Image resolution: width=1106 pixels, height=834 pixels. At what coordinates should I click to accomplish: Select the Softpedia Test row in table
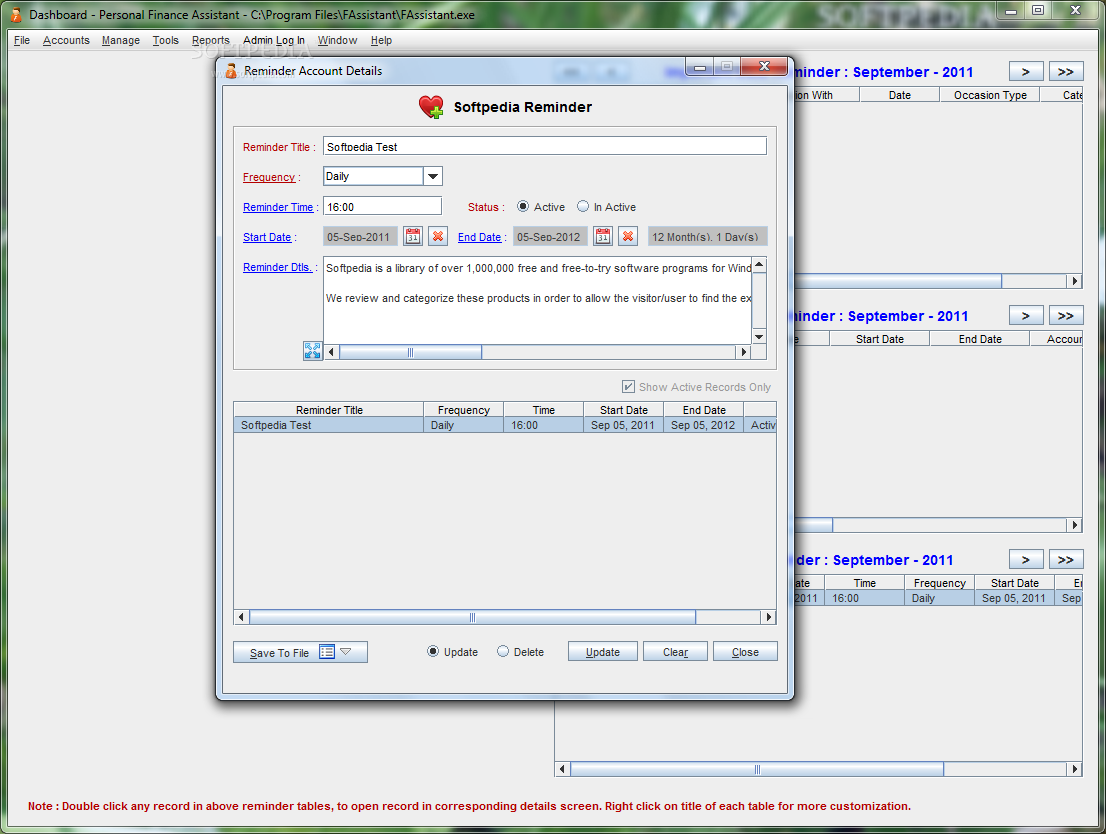pos(505,425)
